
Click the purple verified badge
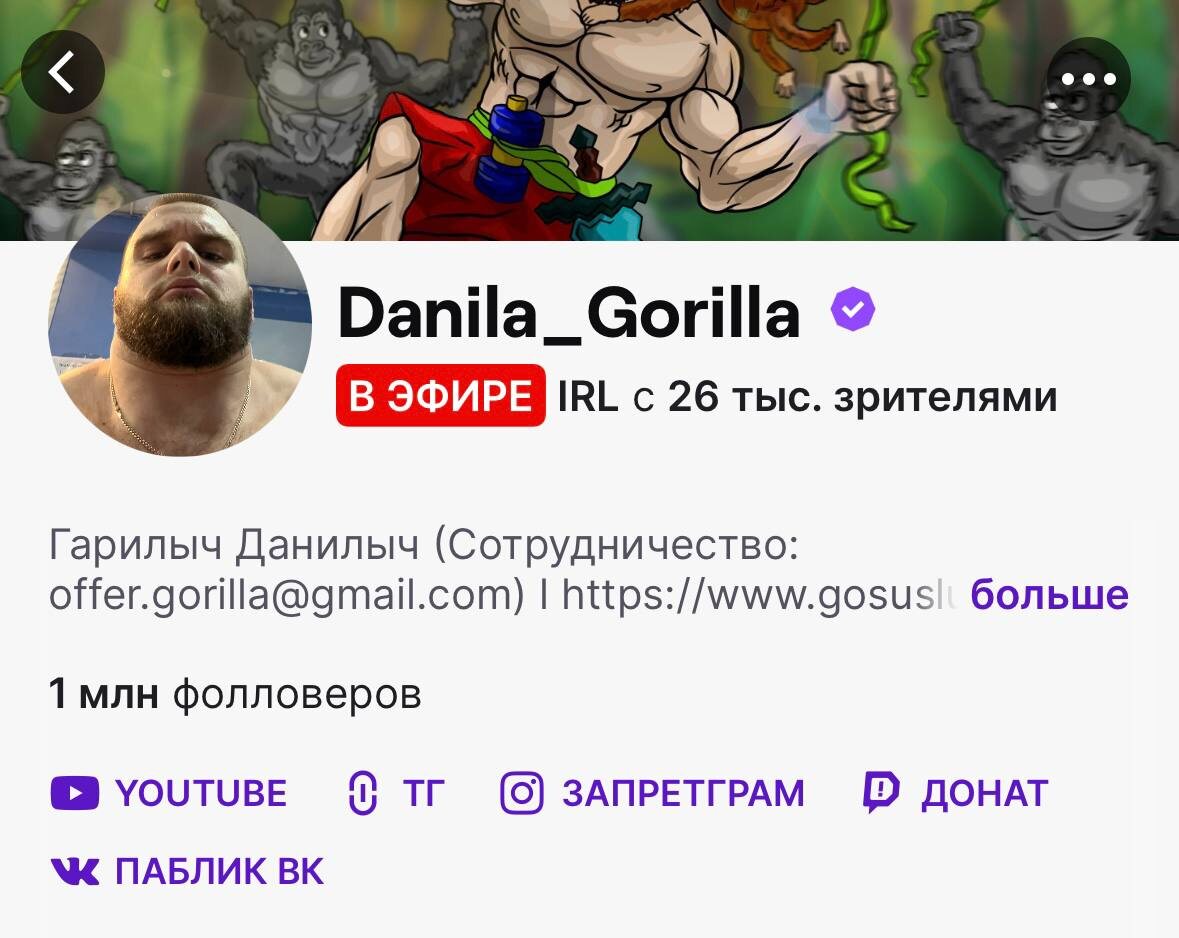tap(853, 308)
